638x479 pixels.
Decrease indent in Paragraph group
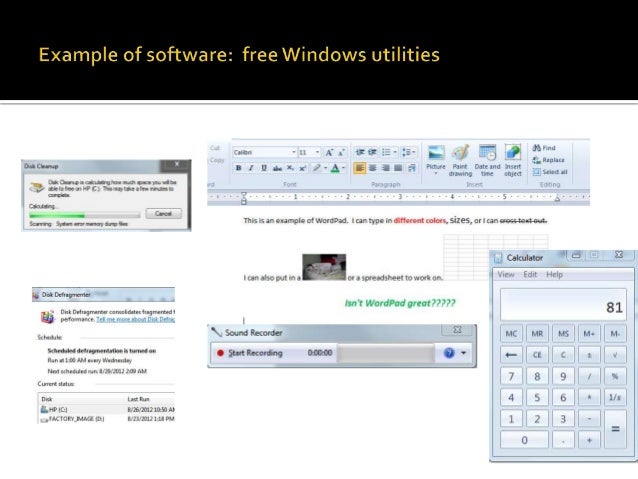[x=360, y=152]
